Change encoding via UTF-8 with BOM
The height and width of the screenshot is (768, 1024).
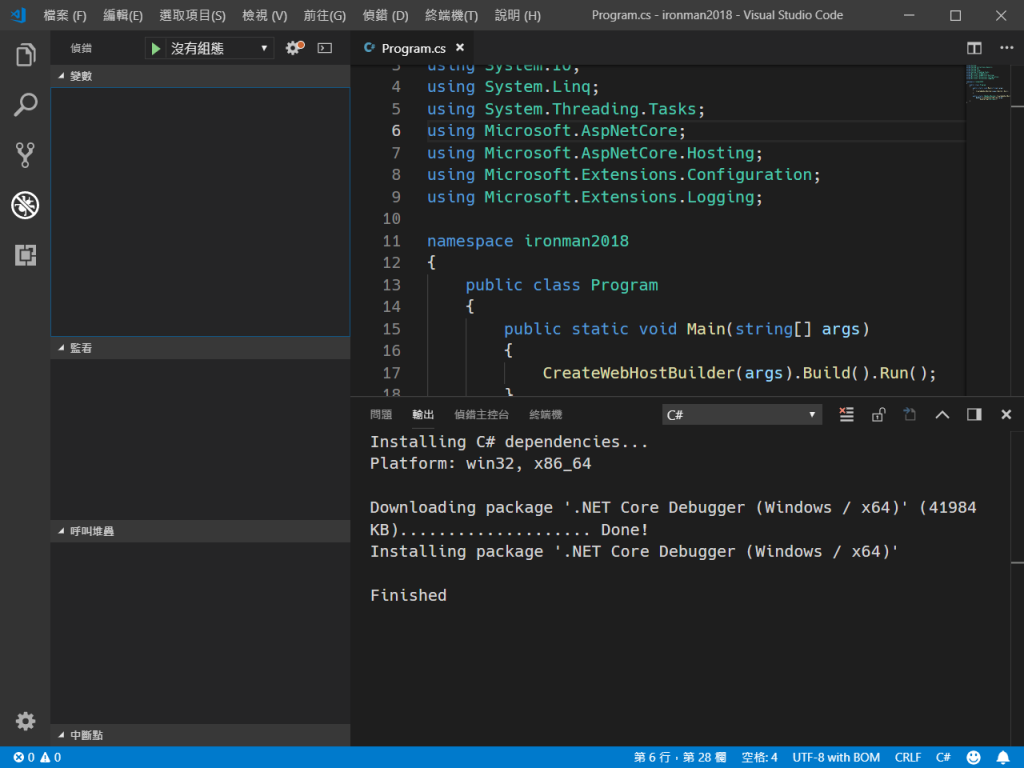coord(836,758)
